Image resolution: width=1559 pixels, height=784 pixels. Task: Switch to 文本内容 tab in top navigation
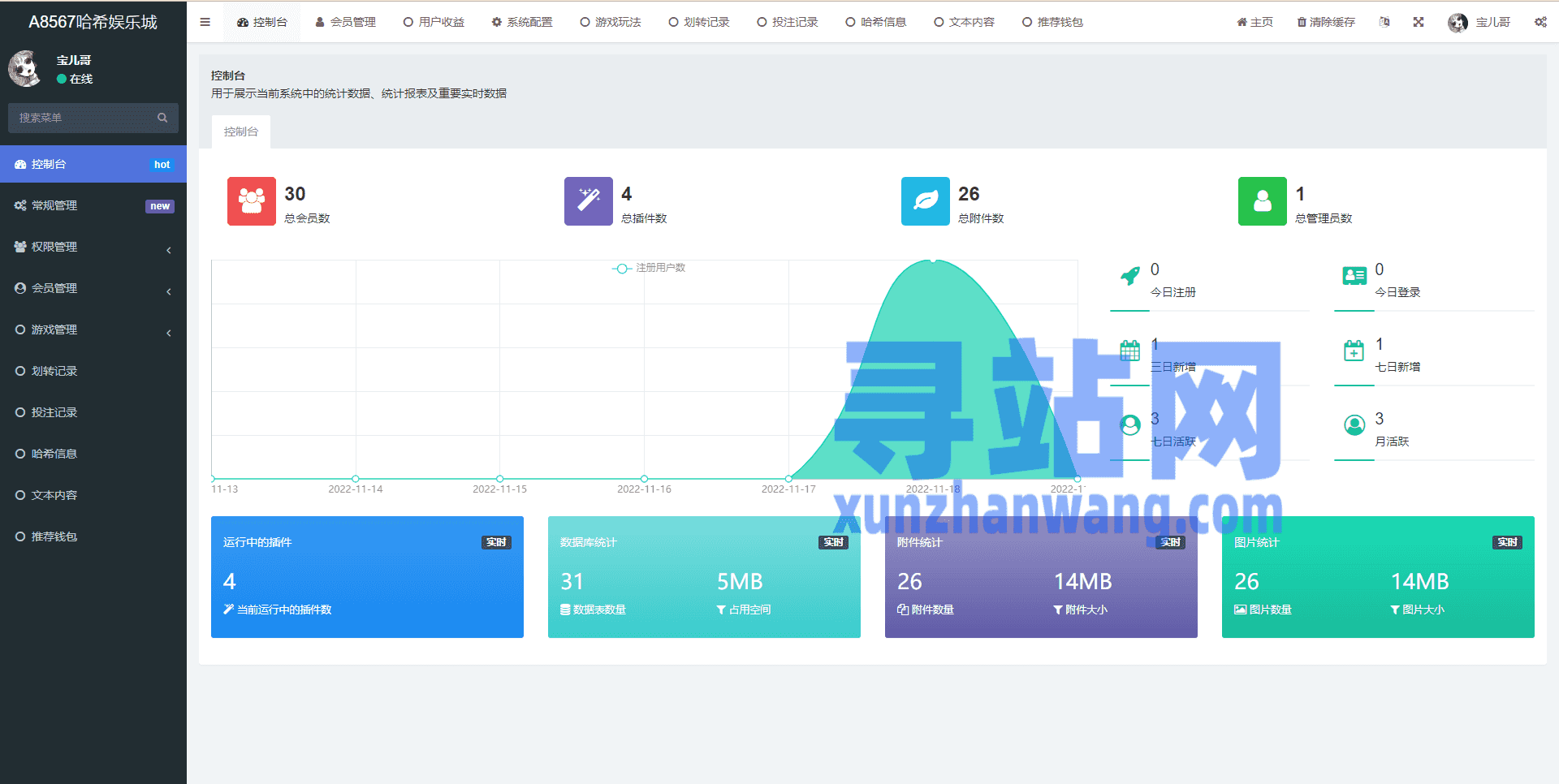coord(965,22)
